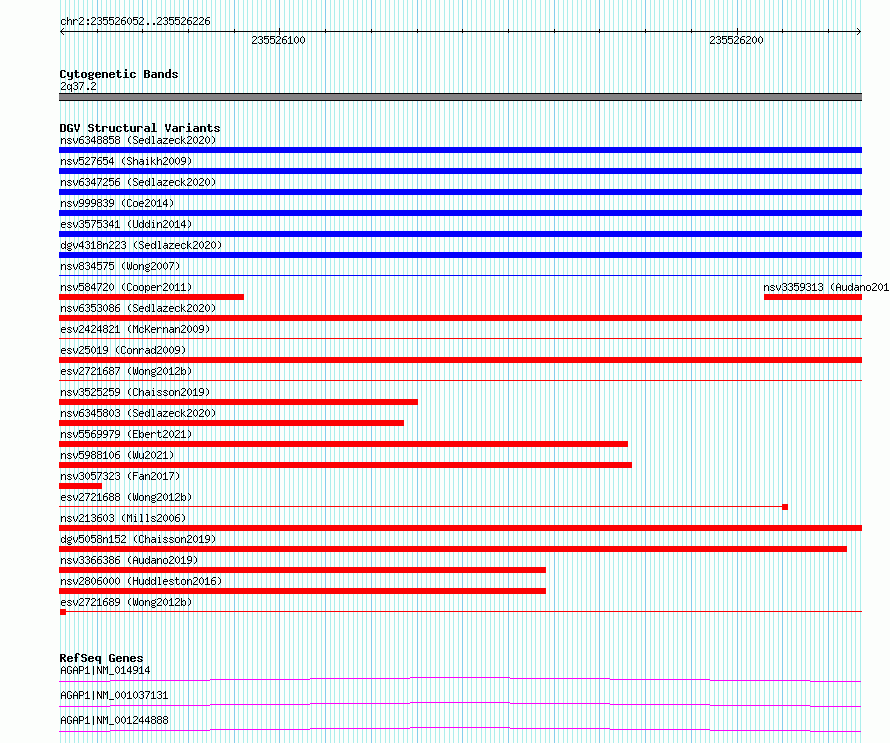The height and width of the screenshot is (743, 890).
Task: Click the blue bar of esv3575341
Action: pyautogui.click(x=460, y=234)
